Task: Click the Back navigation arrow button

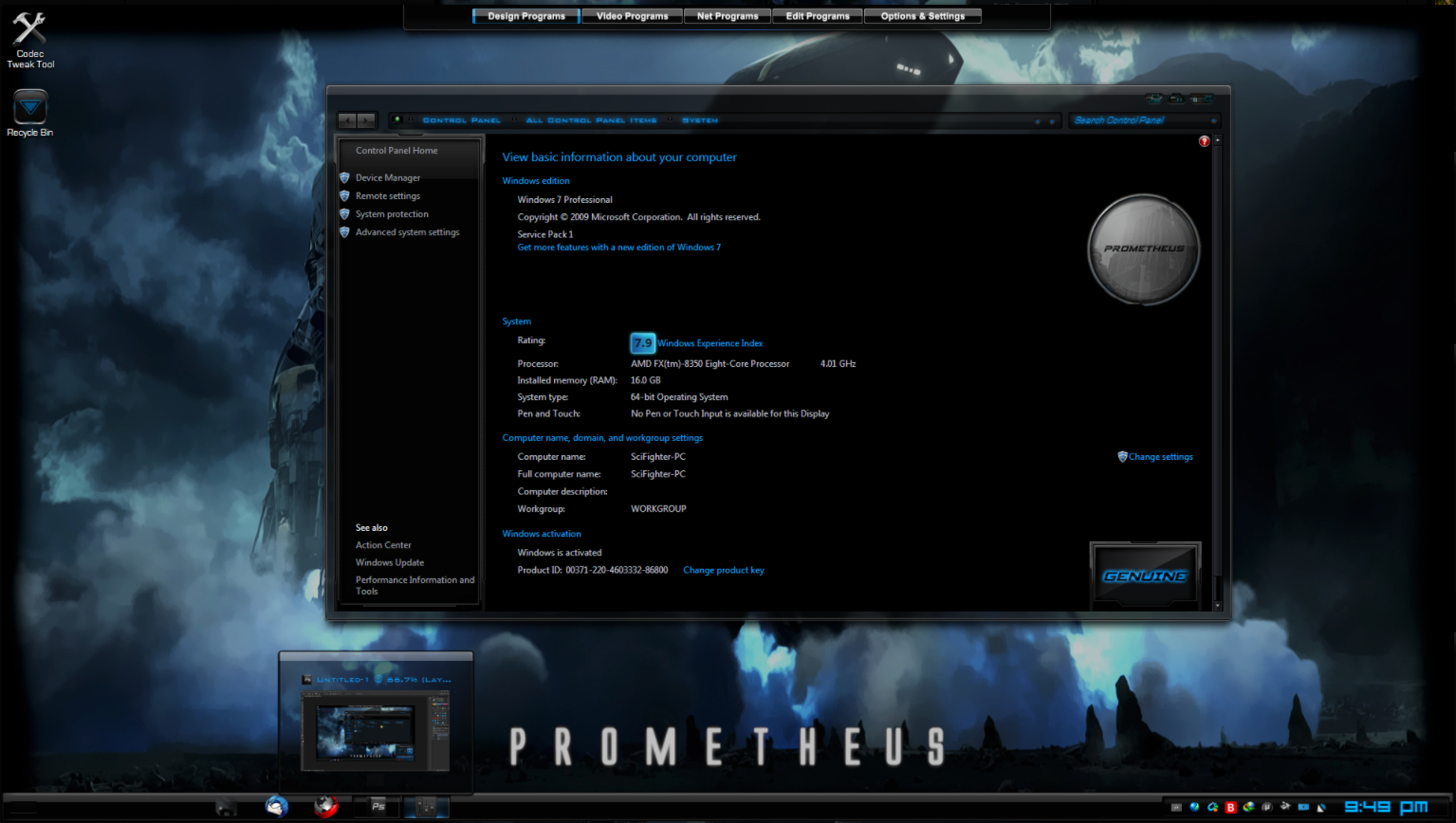Action: (347, 119)
